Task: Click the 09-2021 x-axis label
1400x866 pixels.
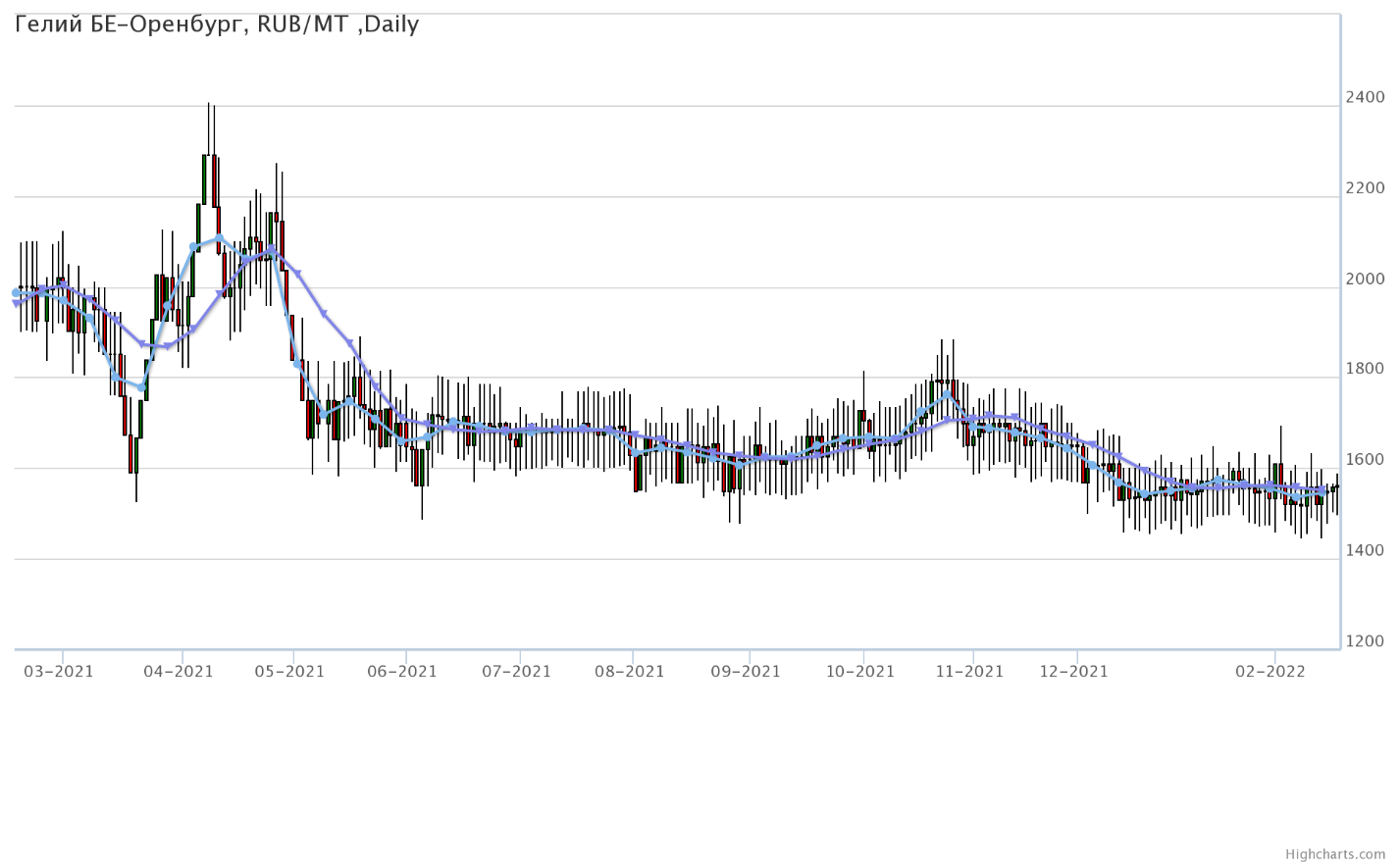Action: 746,672
